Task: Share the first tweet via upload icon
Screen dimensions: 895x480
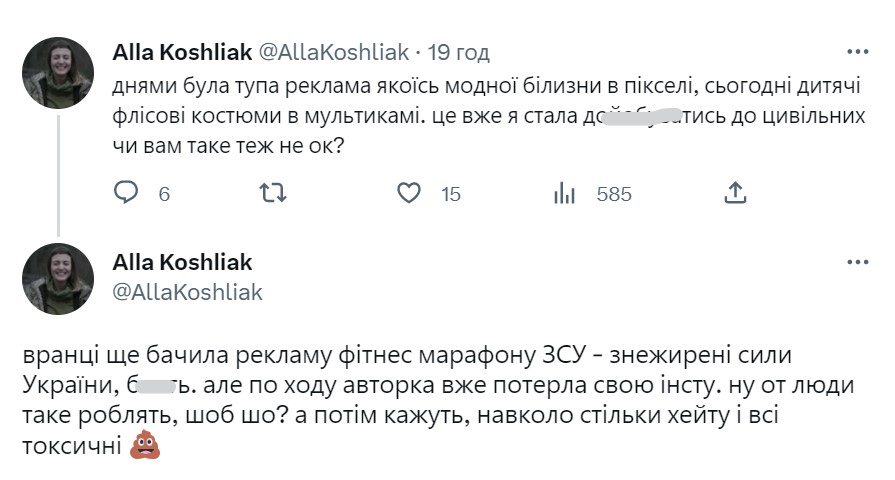Action: (734, 193)
